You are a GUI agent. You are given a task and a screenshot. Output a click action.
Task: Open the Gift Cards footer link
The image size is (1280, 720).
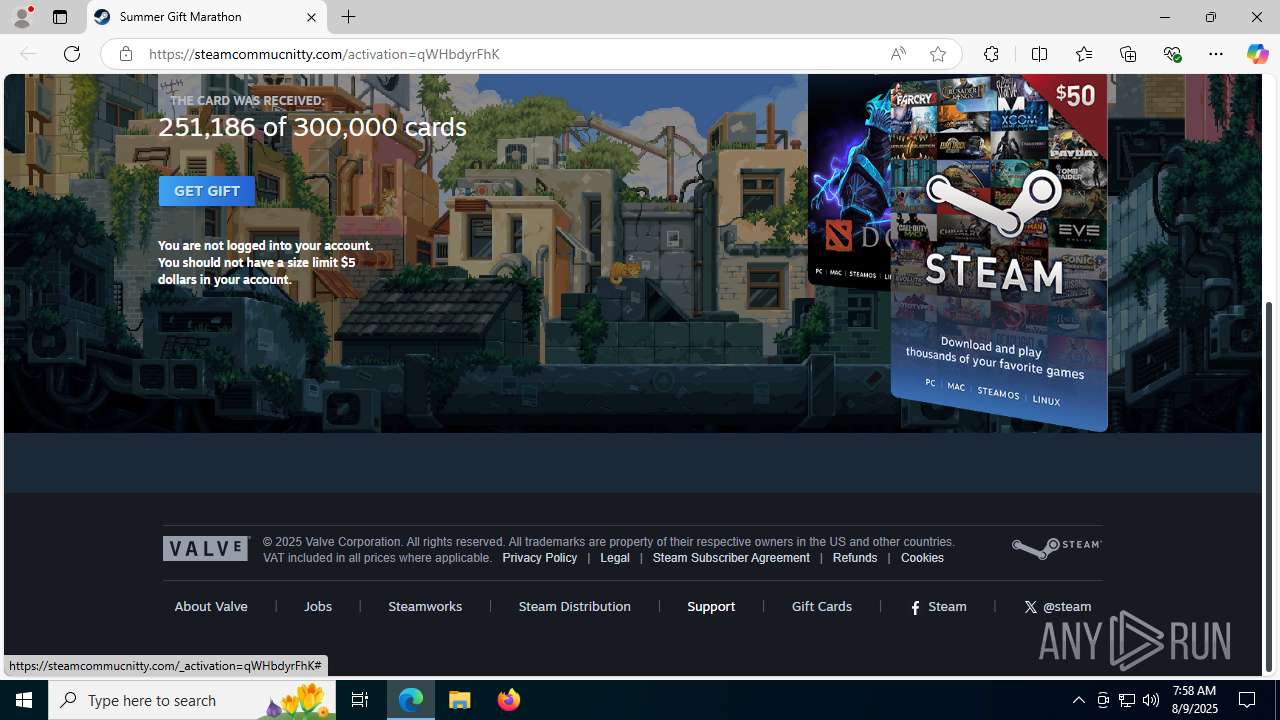(x=822, y=606)
